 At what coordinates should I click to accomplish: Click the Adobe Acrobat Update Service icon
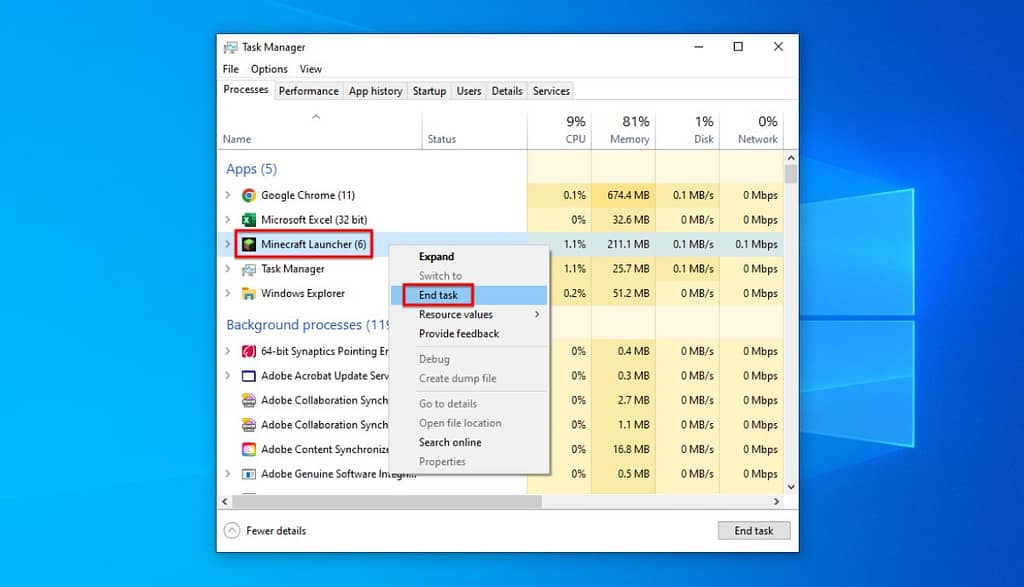(248, 376)
